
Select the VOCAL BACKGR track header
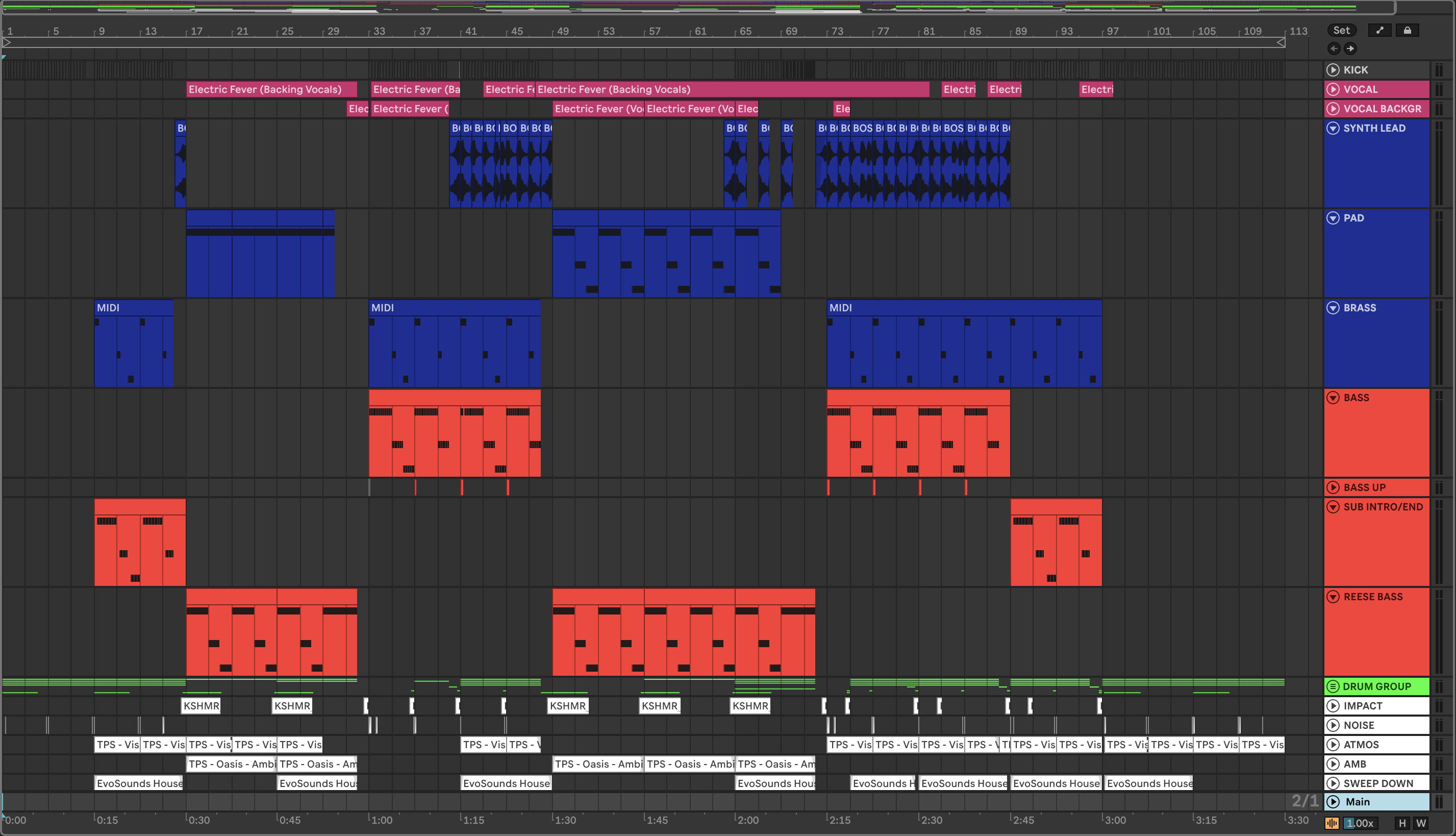(x=1383, y=109)
